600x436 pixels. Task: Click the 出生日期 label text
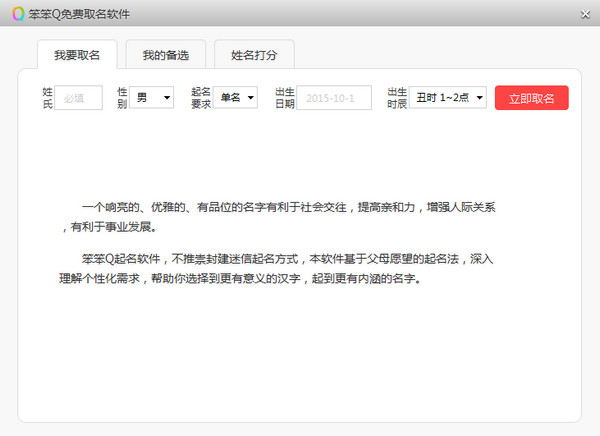click(x=284, y=98)
